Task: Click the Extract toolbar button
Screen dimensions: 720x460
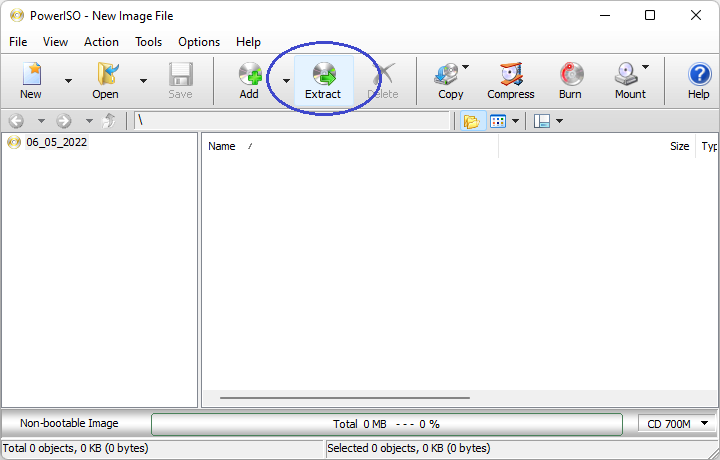Action: point(323,80)
